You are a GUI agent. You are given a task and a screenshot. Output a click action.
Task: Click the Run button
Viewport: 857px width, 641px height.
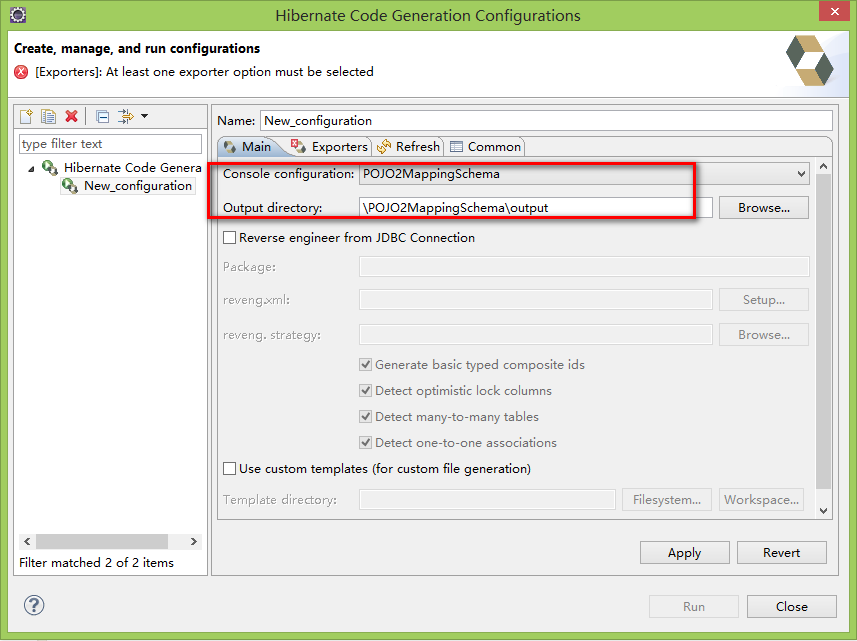pyautogui.click(x=694, y=607)
